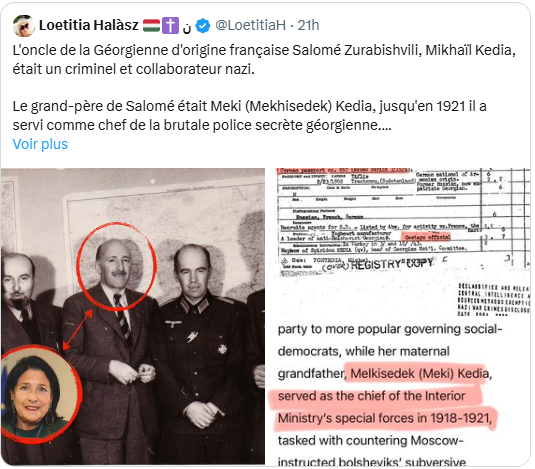Click the Hungarian flag emoji
Image resolution: width=535 pixels, height=469 pixels.
pyautogui.click(x=151, y=26)
